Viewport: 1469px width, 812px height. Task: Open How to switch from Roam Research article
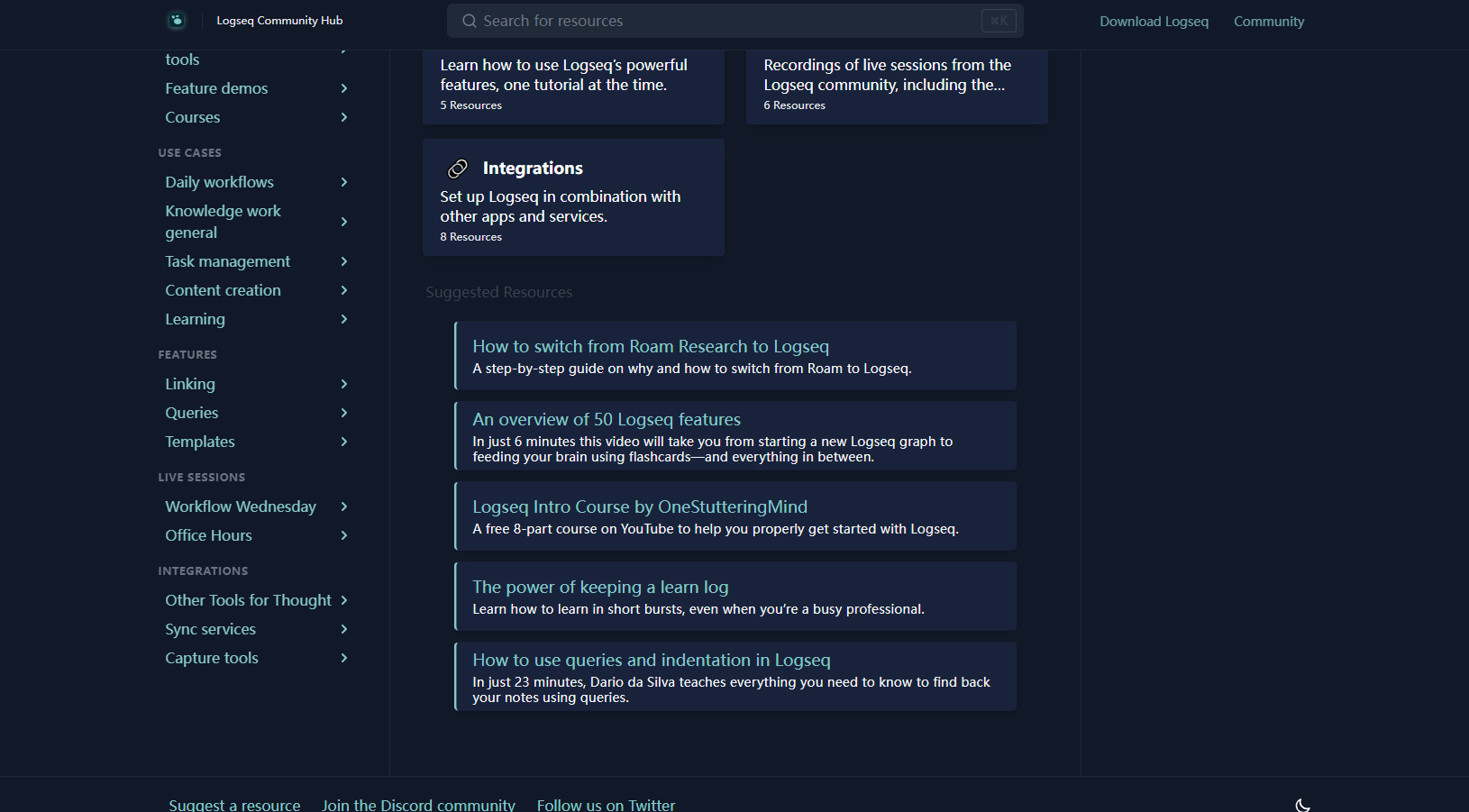(651, 347)
